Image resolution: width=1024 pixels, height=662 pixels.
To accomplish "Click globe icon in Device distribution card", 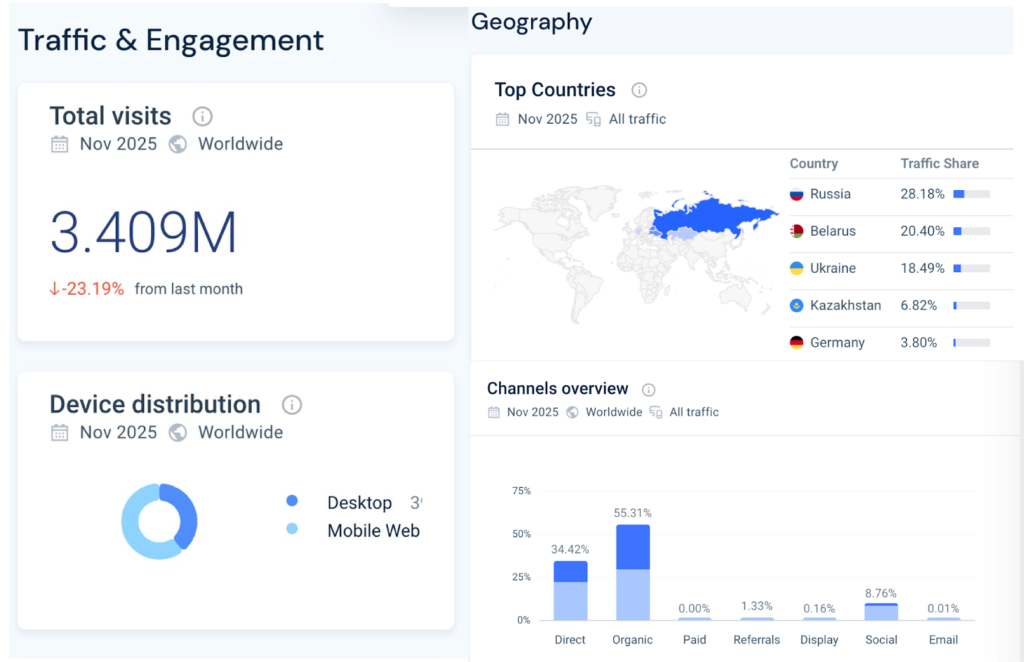I will pyautogui.click(x=178, y=433).
